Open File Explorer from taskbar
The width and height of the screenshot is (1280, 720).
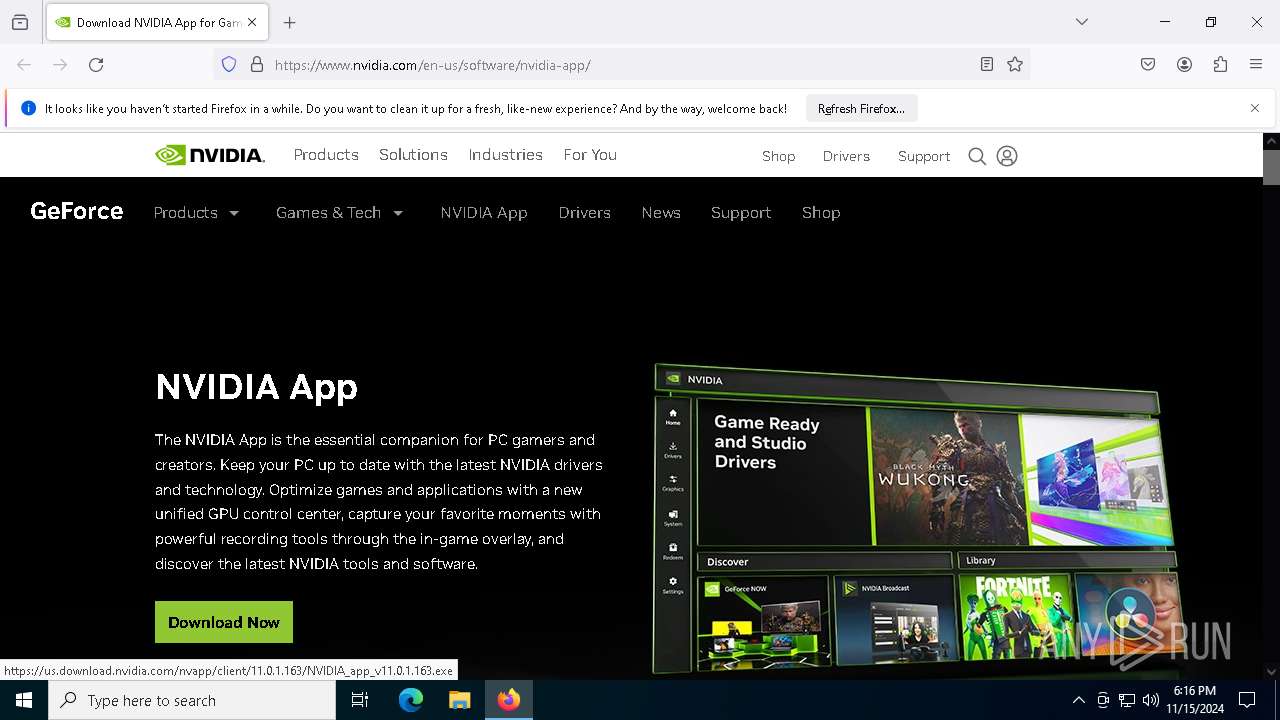click(x=459, y=700)
